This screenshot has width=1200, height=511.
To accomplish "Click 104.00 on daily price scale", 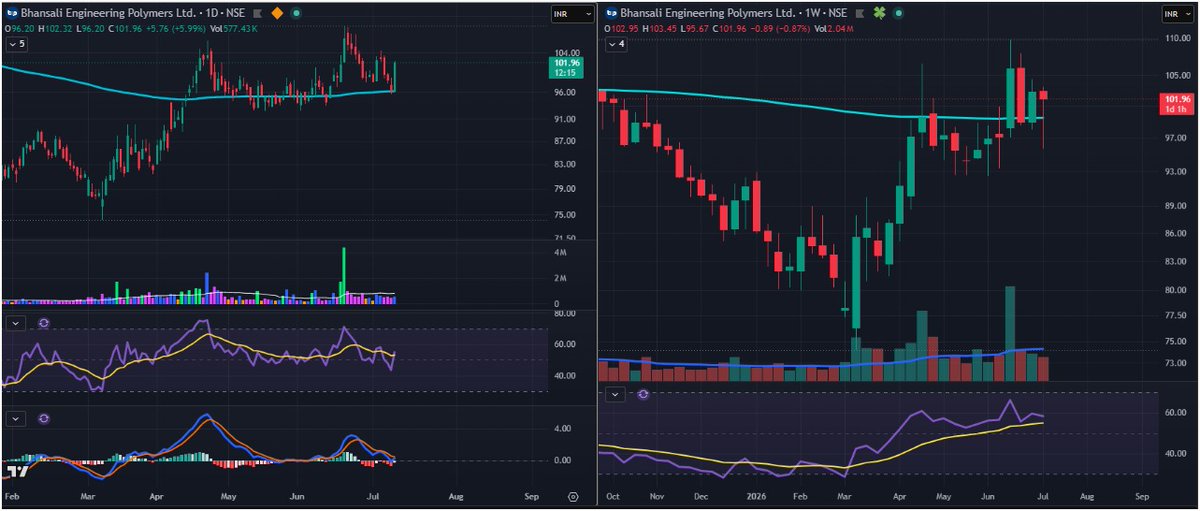I will (566, 53).
